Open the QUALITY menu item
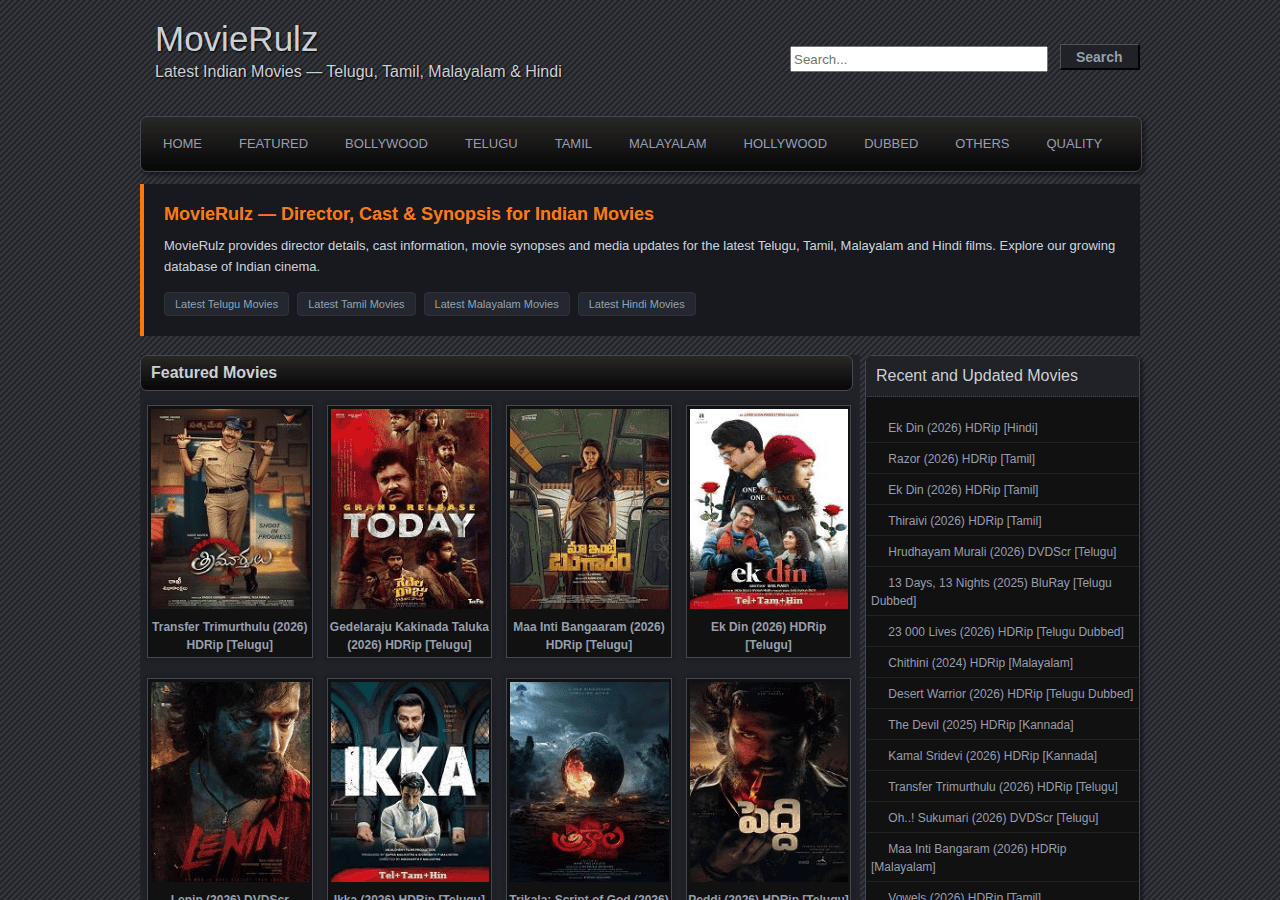Image resolution: width=1280 pixels, height=900 pixels. 1074,144
